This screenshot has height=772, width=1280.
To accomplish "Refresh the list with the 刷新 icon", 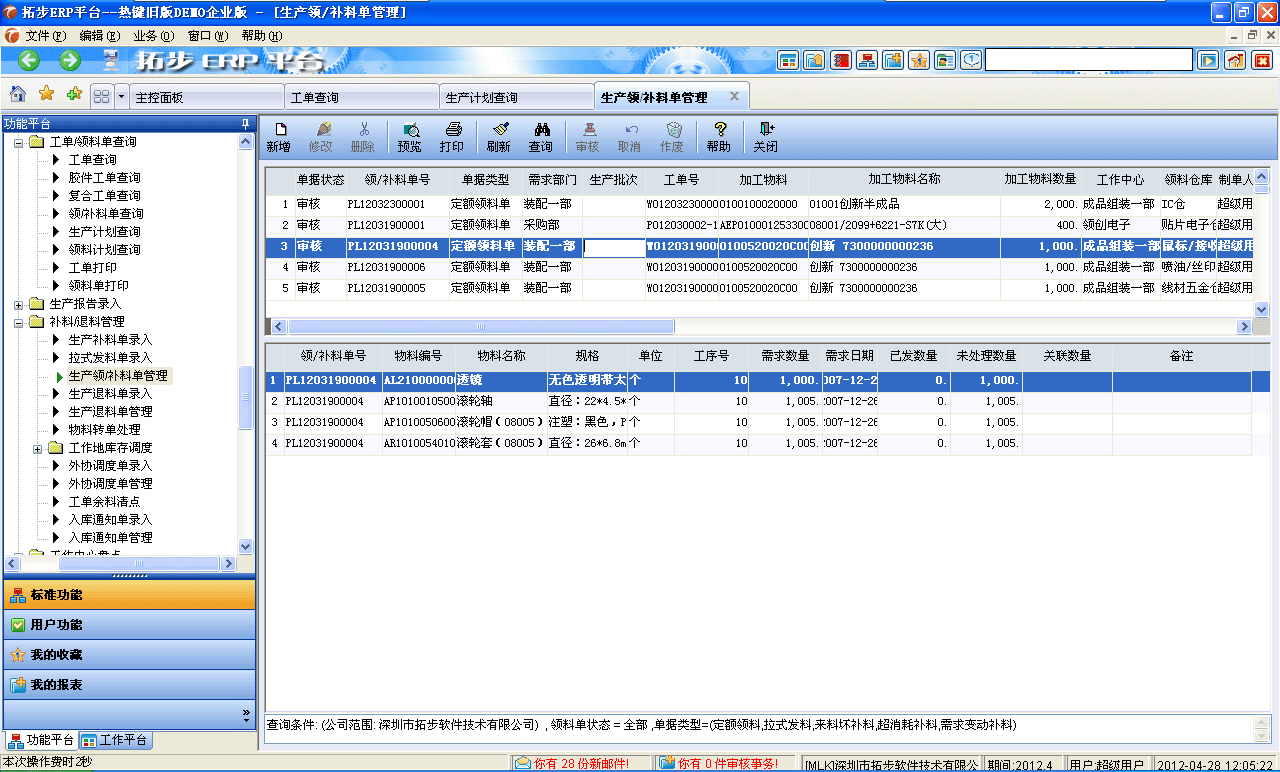I will (499, 136).
